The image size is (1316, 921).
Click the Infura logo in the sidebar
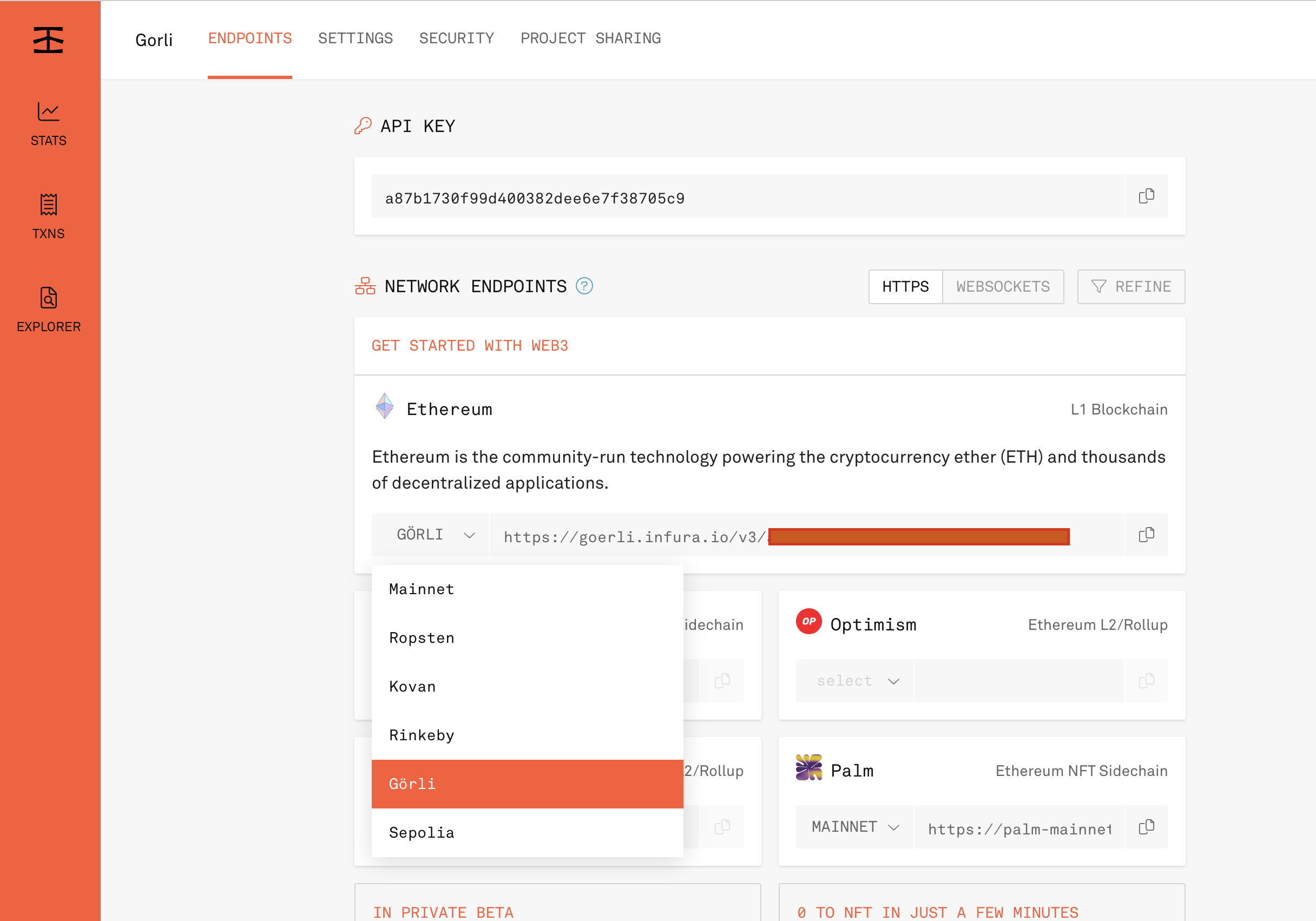tap(48, 40)
